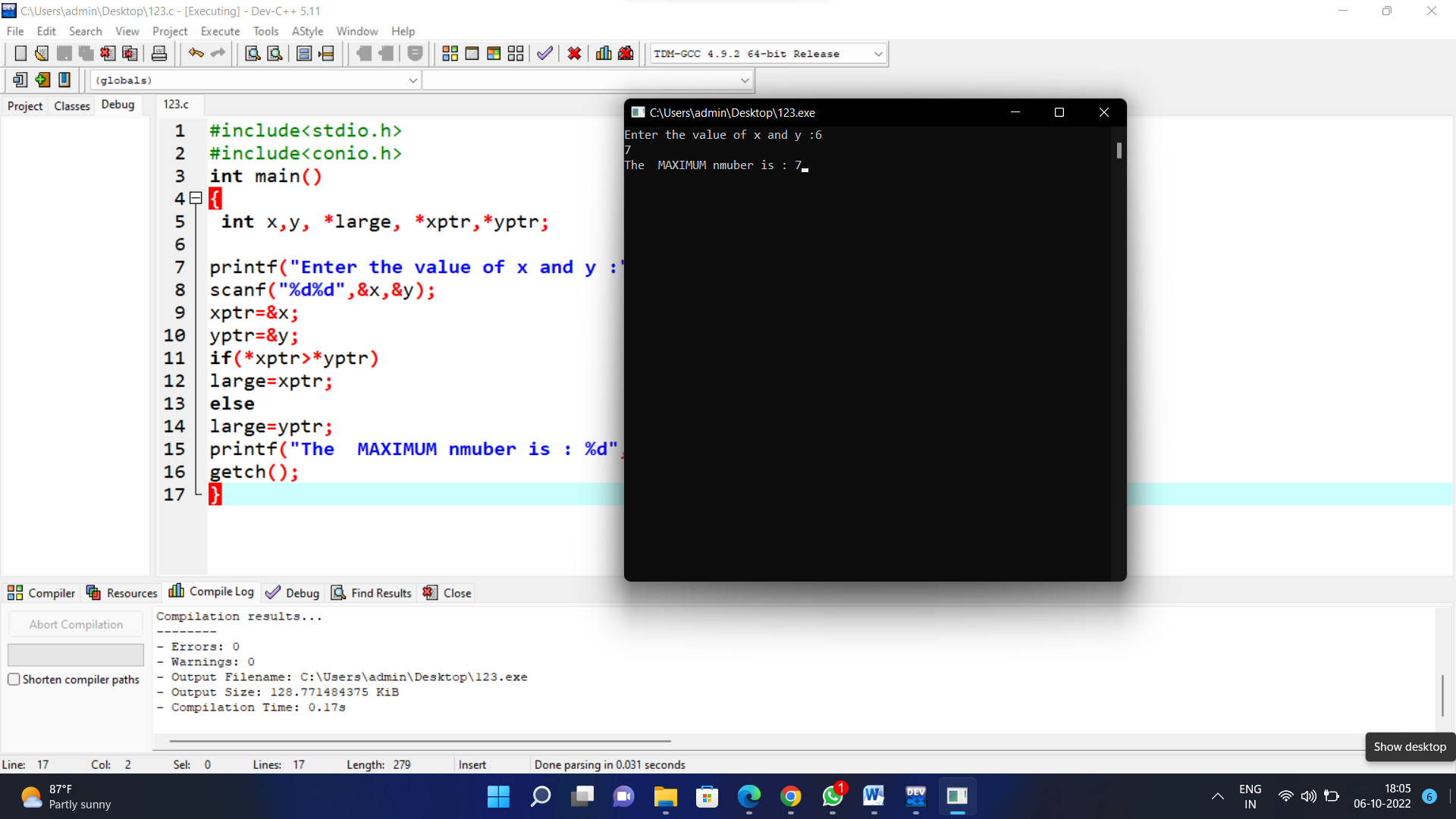Click the green plus insert icon

[x=42, y=80]
